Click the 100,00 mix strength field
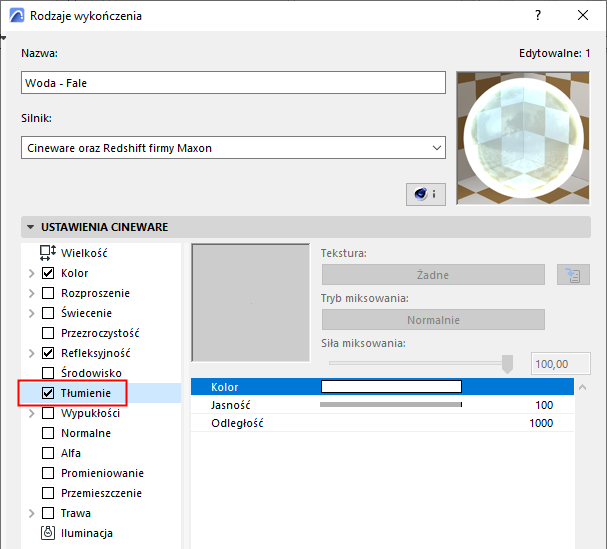Image resolution: width=607 pixels, height=549 pixels. tap(561, 364)
